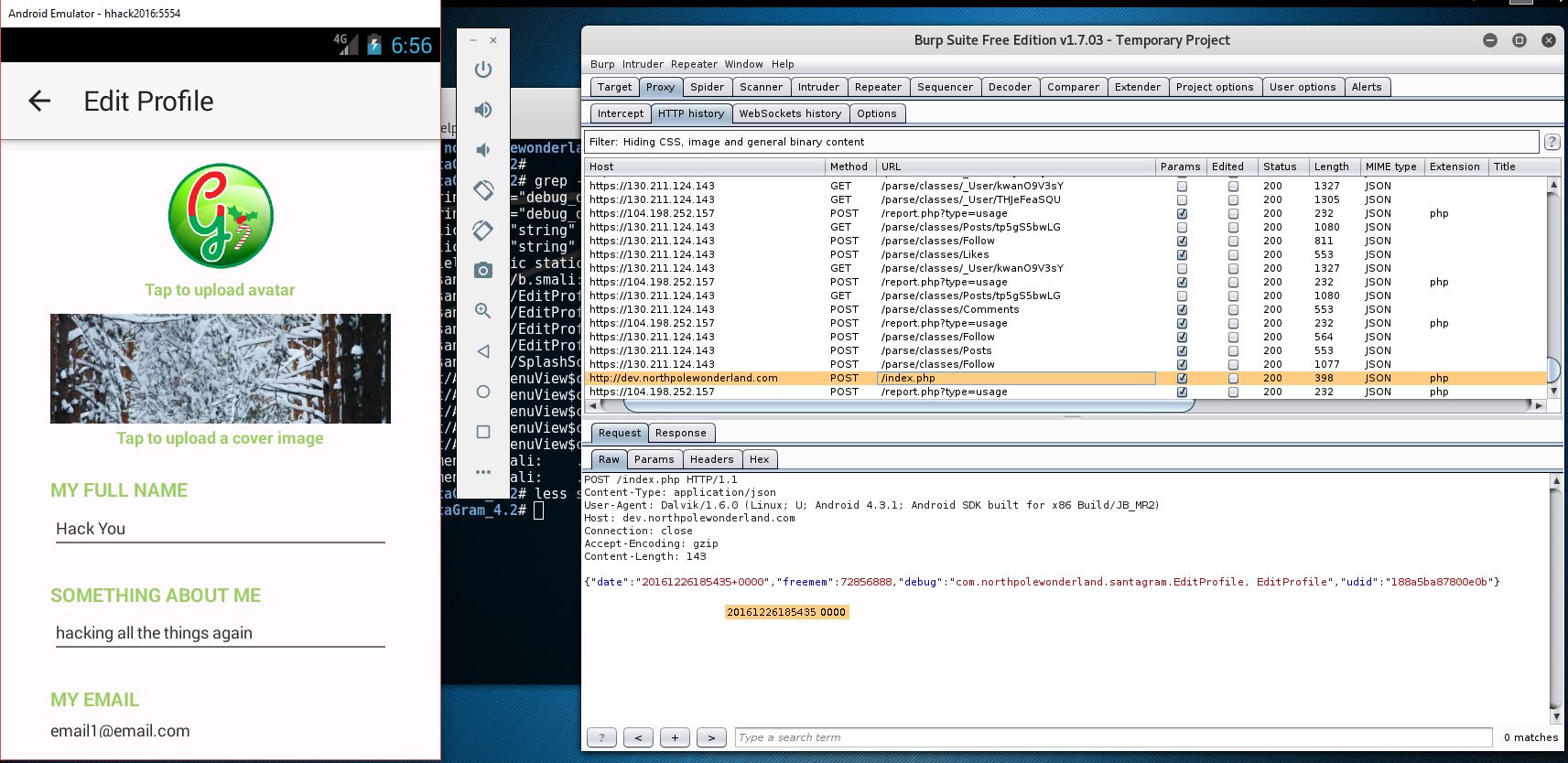Click the Status column header to sort
The height and width of the screenshot is (763, 1568).
coord(1280,167)
